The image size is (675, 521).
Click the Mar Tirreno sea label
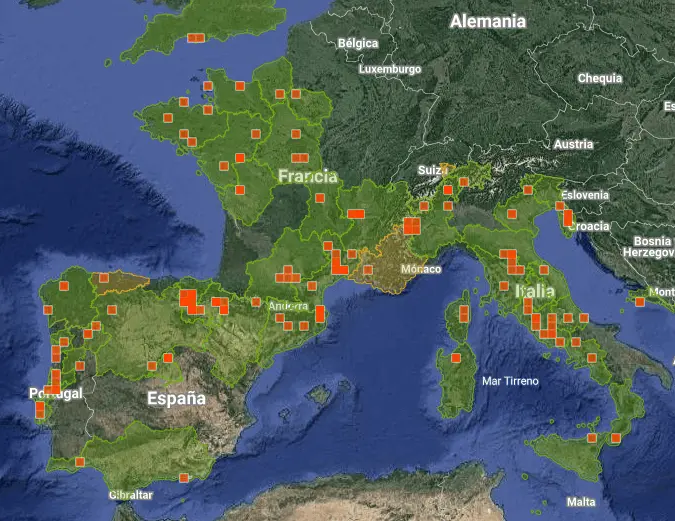click(x=510, y=381)
